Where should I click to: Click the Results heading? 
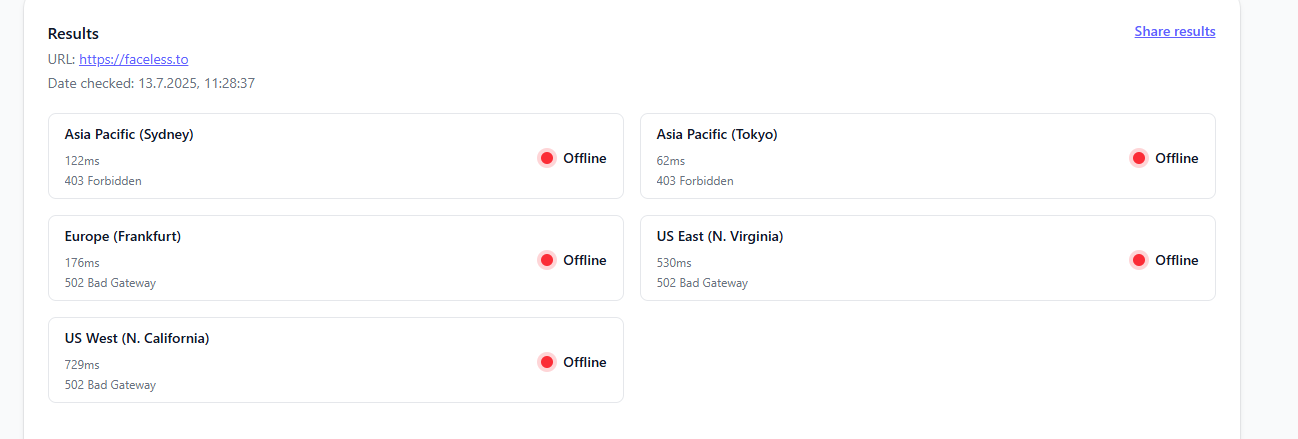[73, 34]
